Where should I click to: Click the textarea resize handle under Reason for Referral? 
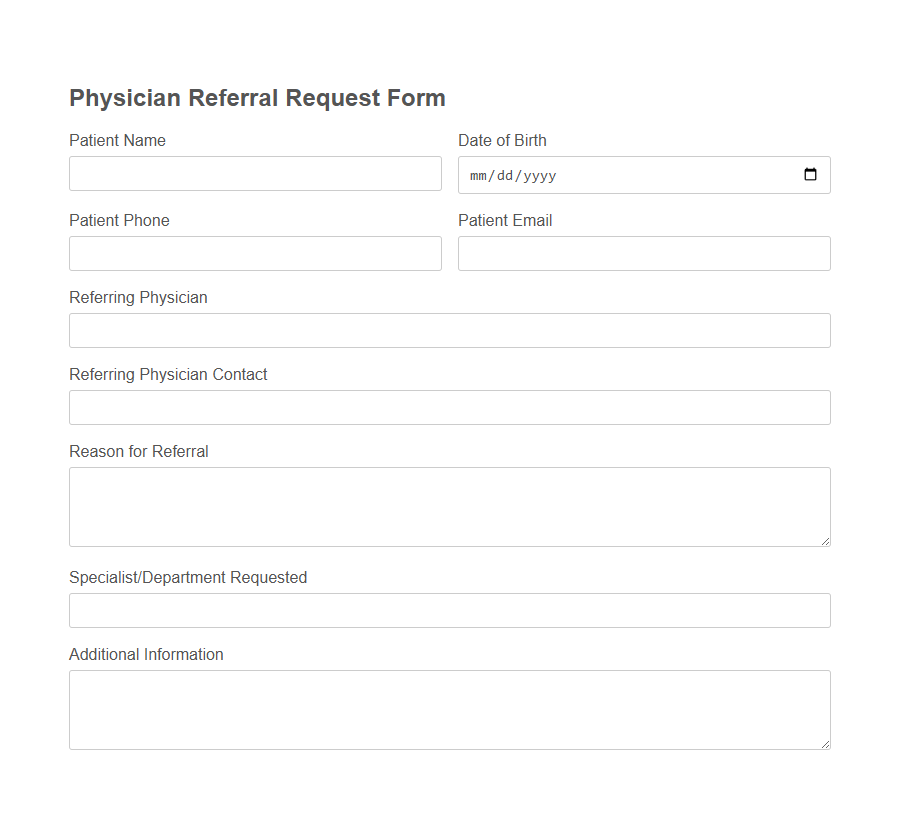click(x=824, y=540)
